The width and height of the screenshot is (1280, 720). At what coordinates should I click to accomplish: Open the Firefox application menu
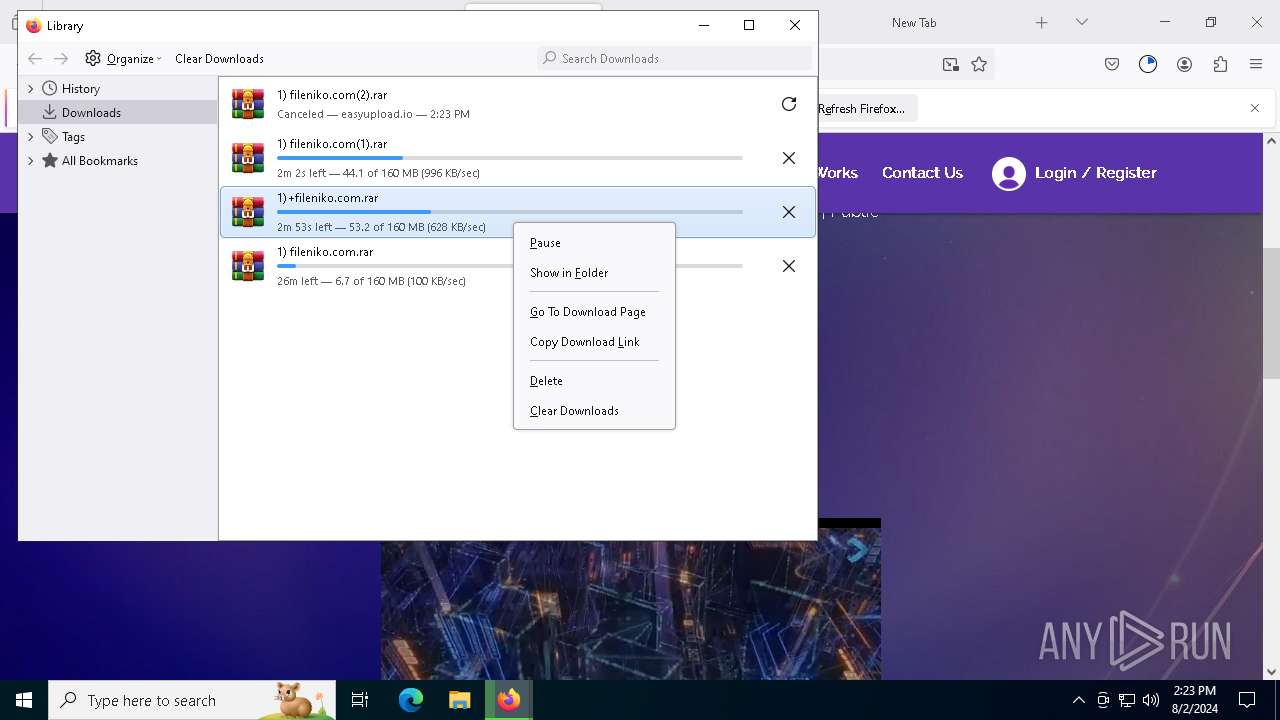(x=1256, y=64)
